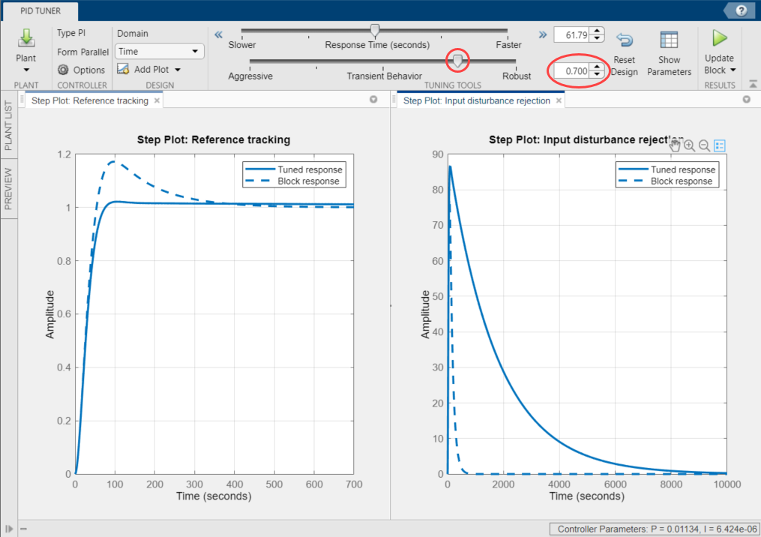Open the help question mark
This screenshot has height=537, width=761.
(741, 10)
